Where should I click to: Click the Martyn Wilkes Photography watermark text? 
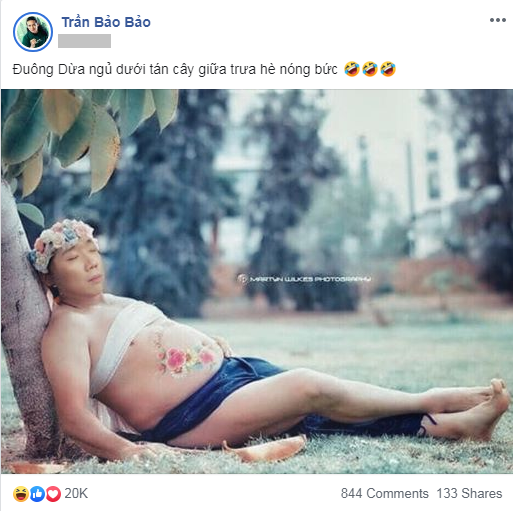(310, 279)
